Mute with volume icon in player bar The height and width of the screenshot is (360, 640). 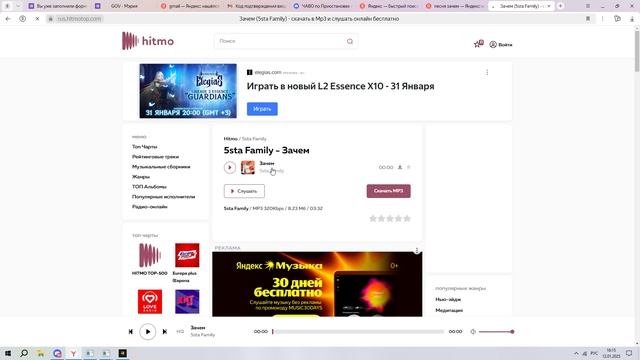click(473, 332)
